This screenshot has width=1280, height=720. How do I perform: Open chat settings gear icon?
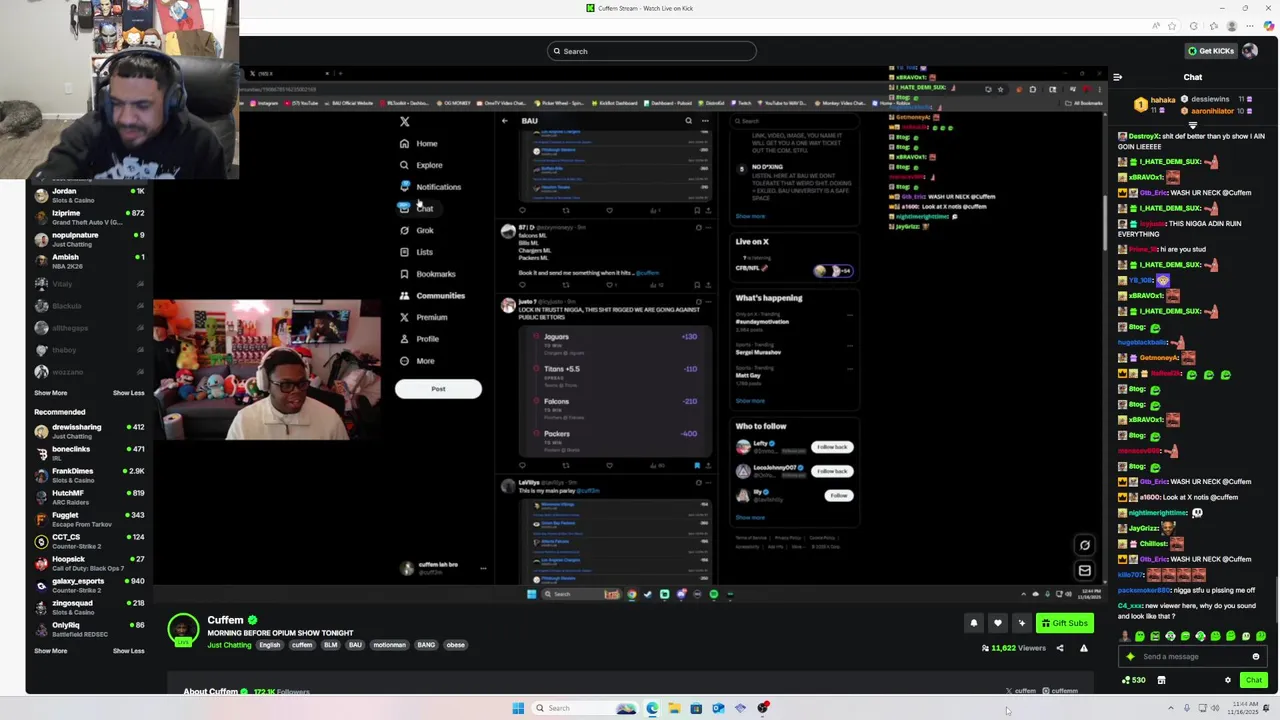click(x=1228, y=680)
